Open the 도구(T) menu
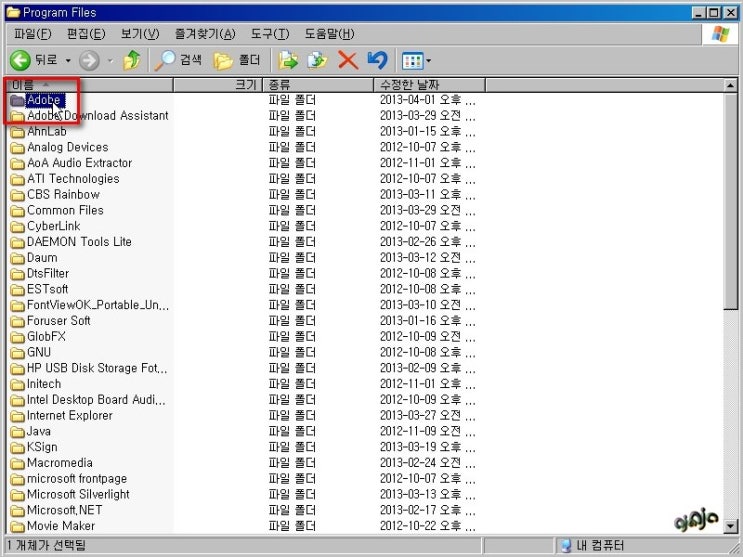The image size is (743, 557). click(270, 34)
